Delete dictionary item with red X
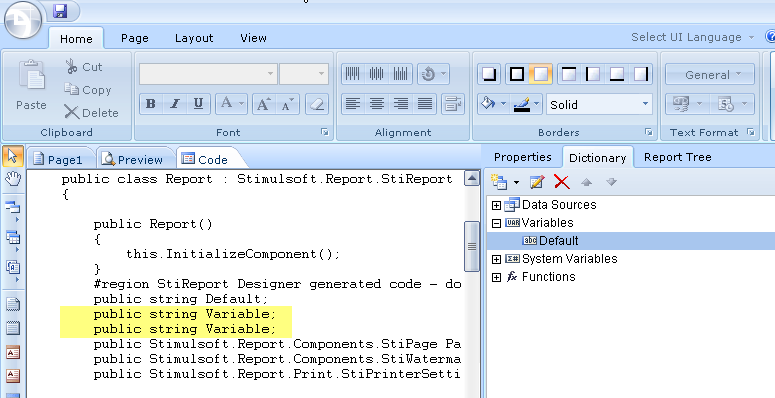Image resolution: width=775 pixels, height=398 pixels. pos(562,182)
